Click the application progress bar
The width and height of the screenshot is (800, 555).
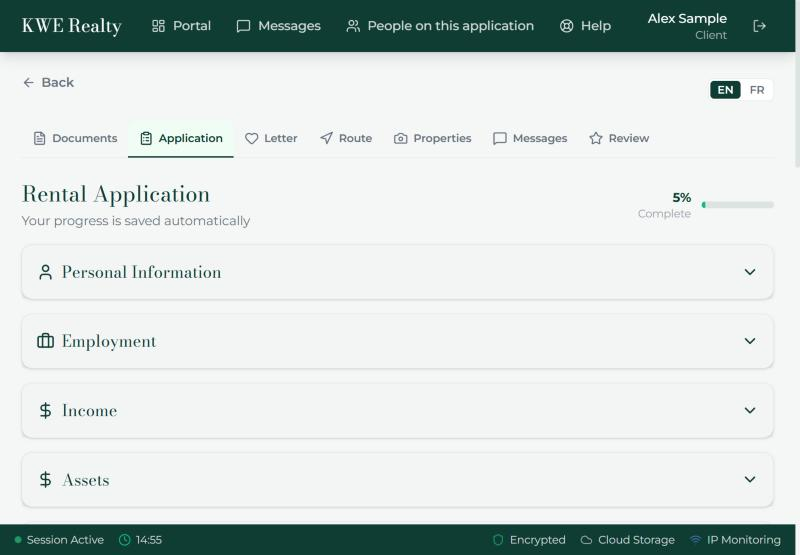(738, 205)
